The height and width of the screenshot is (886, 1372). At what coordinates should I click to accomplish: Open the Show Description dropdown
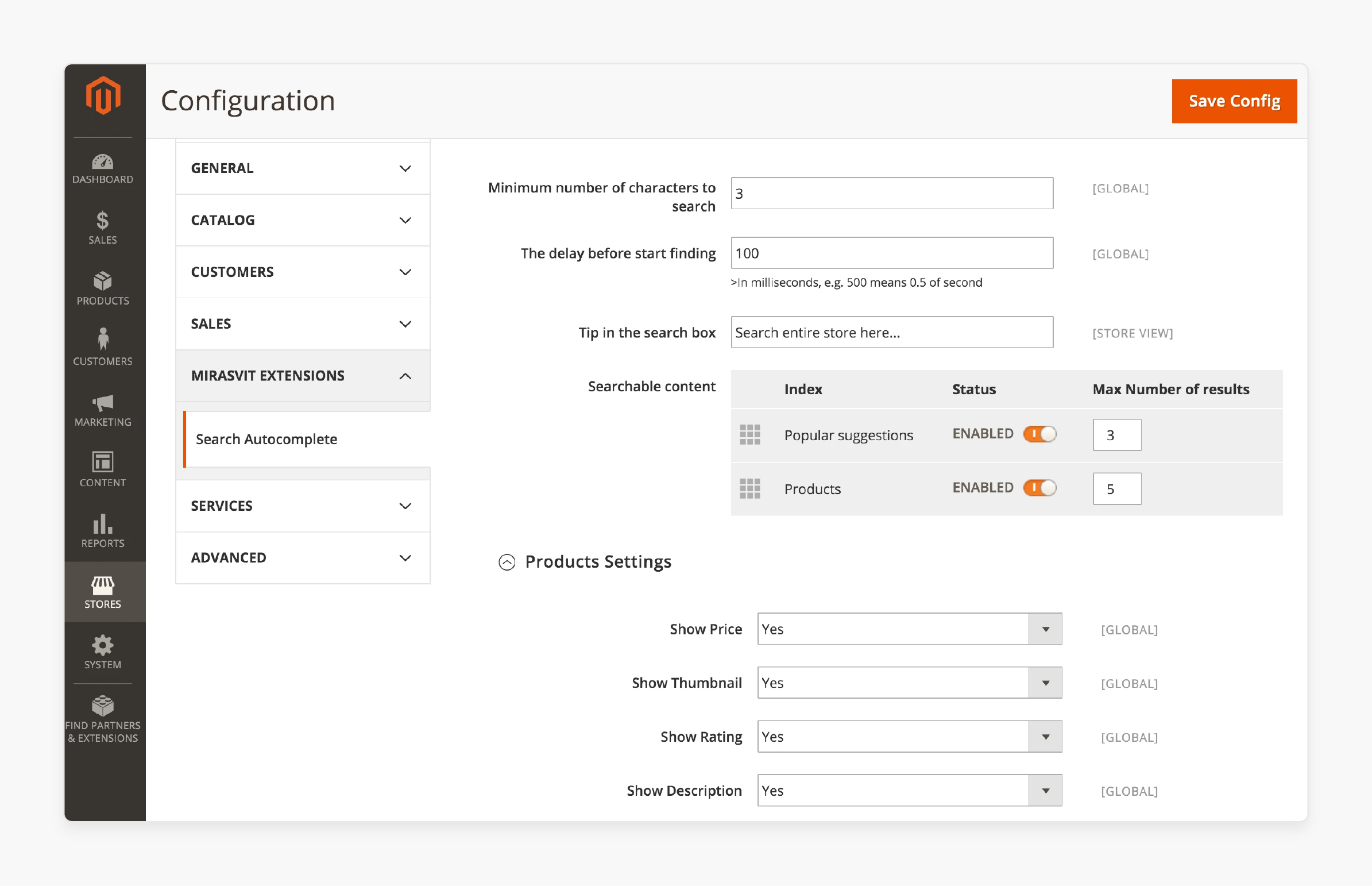(910, 791)
